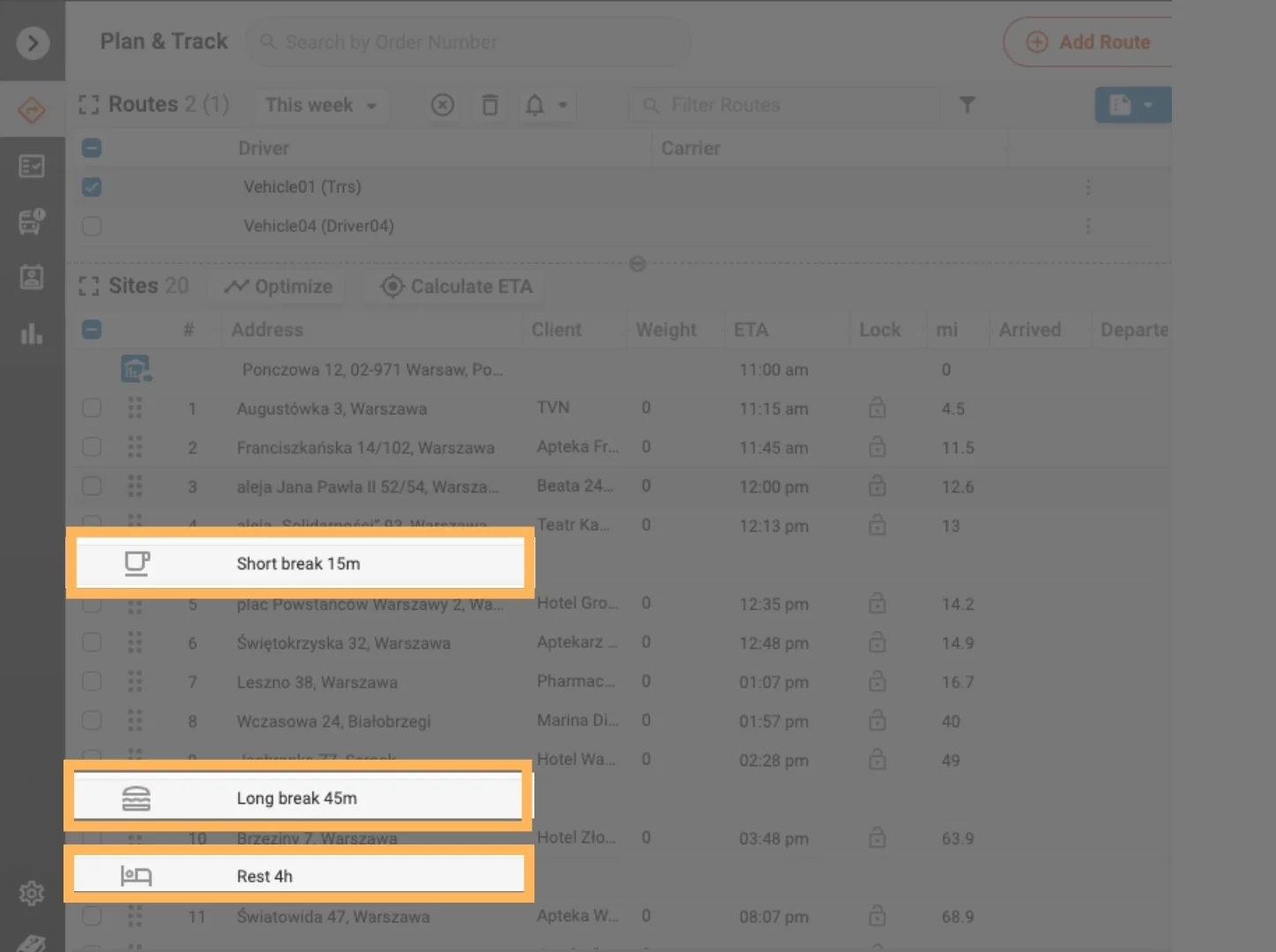The height and width of the screenshot is (952, 1276).
Task: Open the blue export document dropdown
Action: click(x=1133, y=105)
